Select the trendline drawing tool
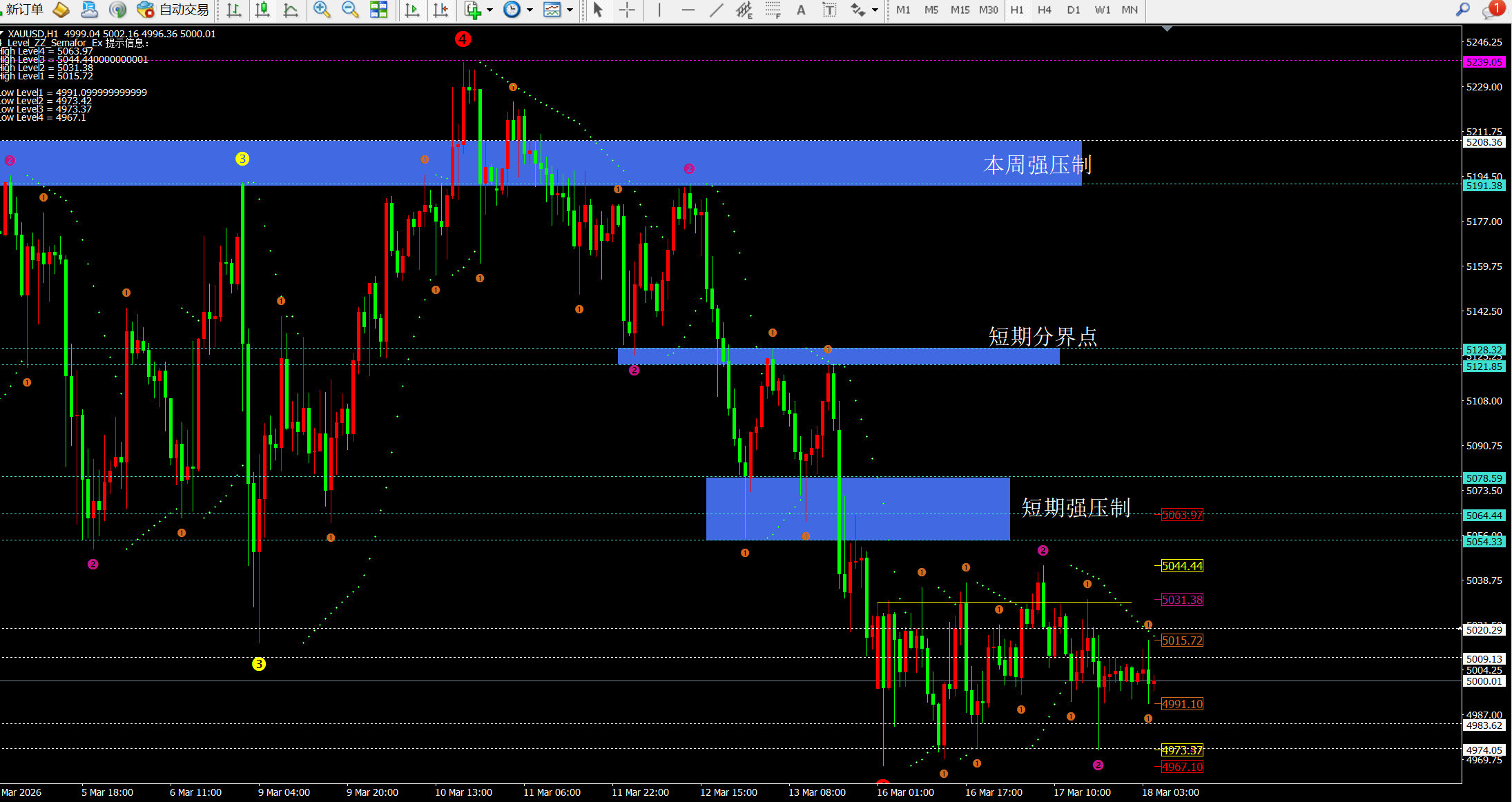 coord(716,10)
